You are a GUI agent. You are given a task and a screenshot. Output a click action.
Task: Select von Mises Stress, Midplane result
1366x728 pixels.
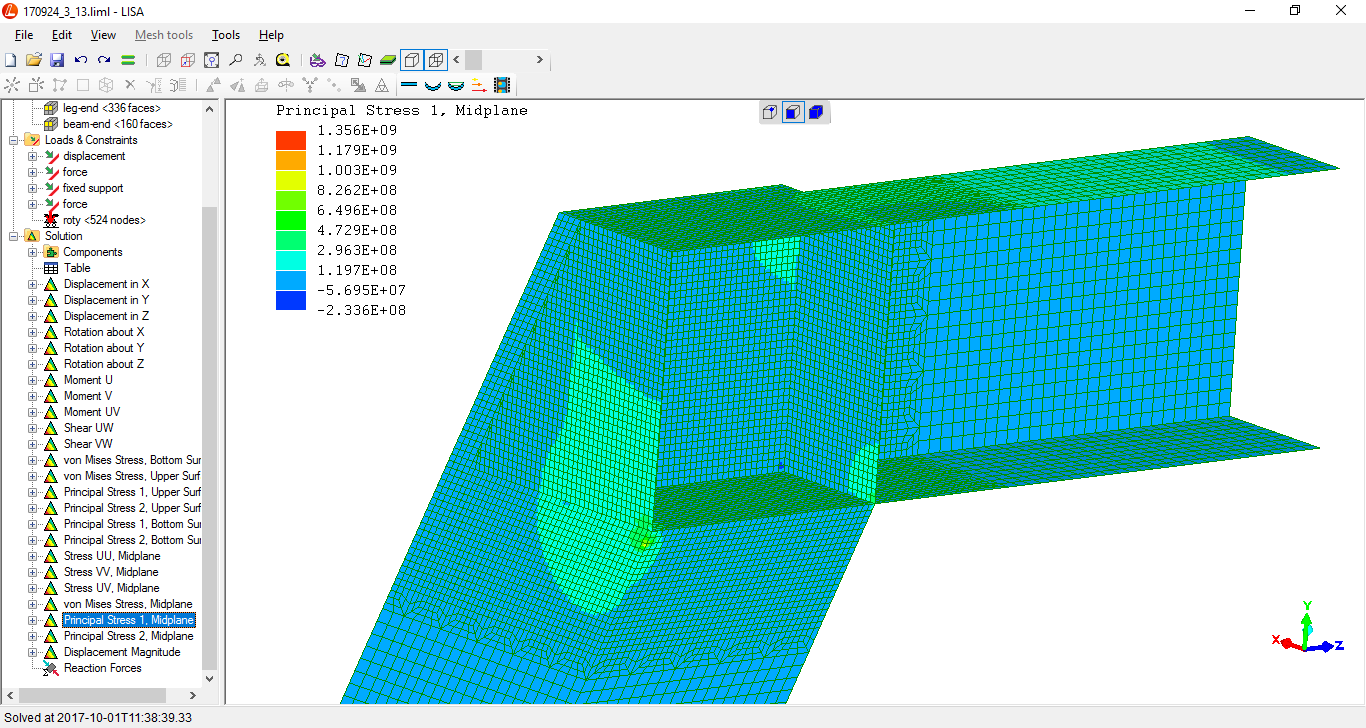tap(127, 604)
